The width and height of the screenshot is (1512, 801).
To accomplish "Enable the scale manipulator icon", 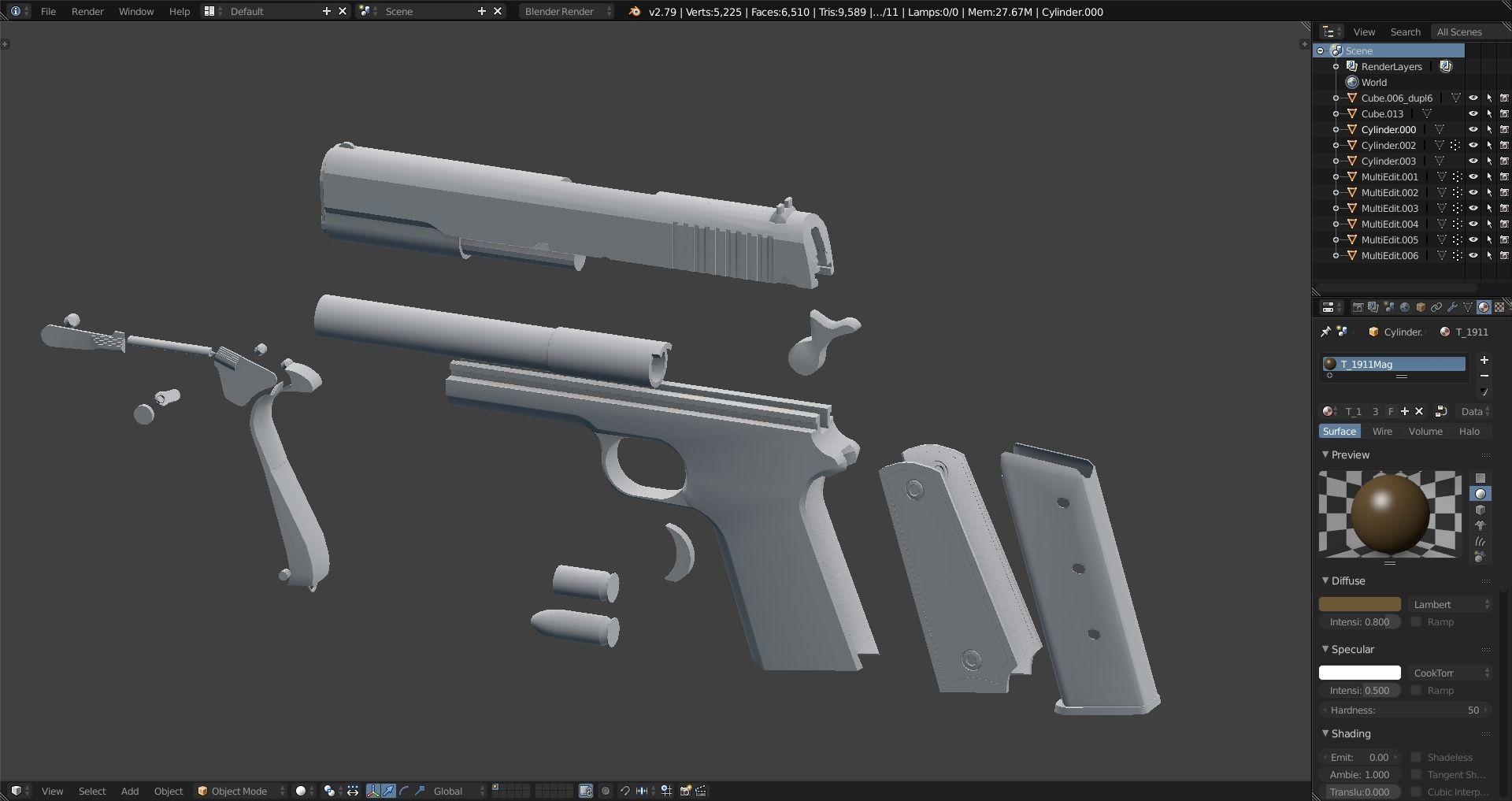I will coord(420,791).
